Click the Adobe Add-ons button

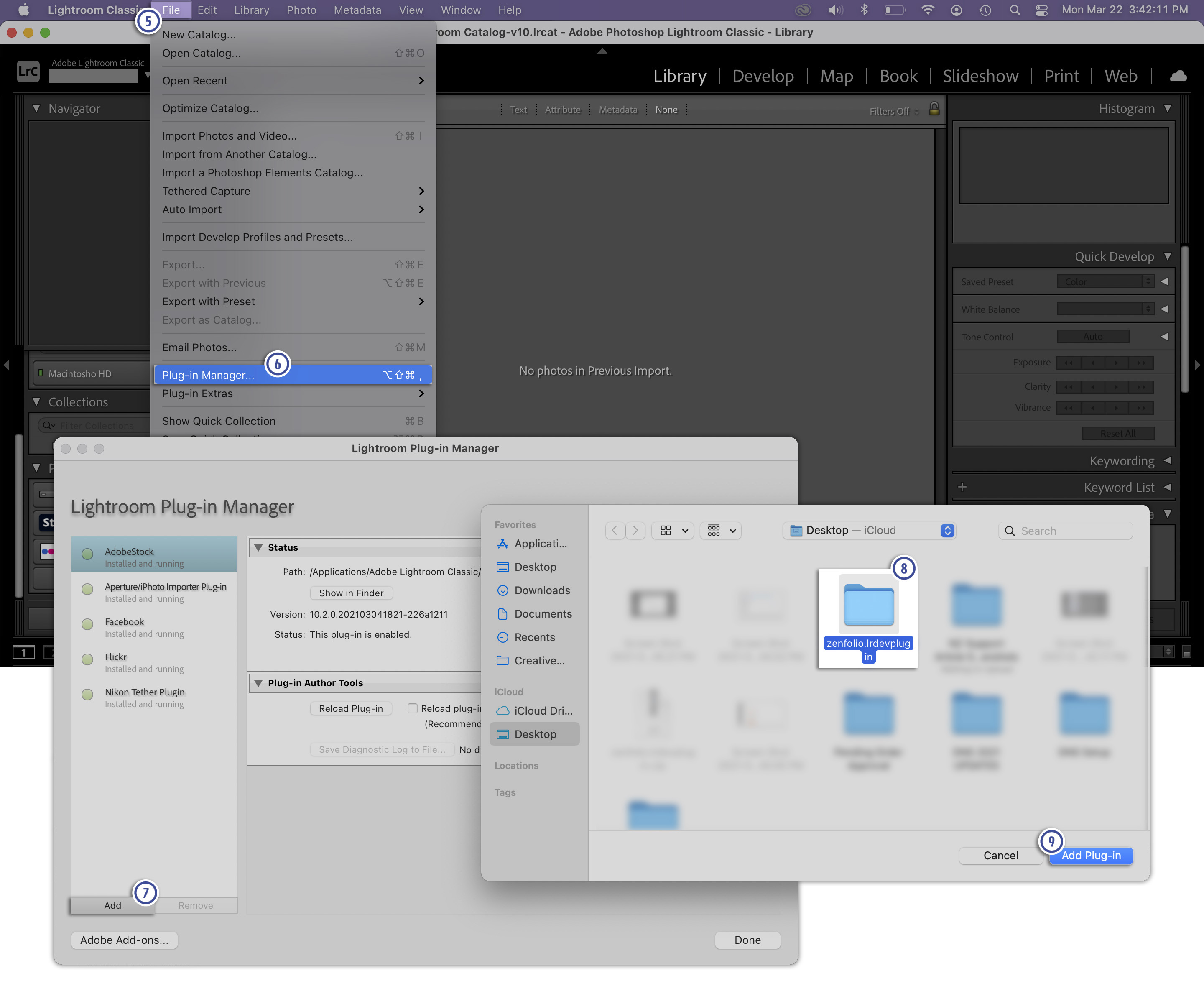click(x=124, y=940)
